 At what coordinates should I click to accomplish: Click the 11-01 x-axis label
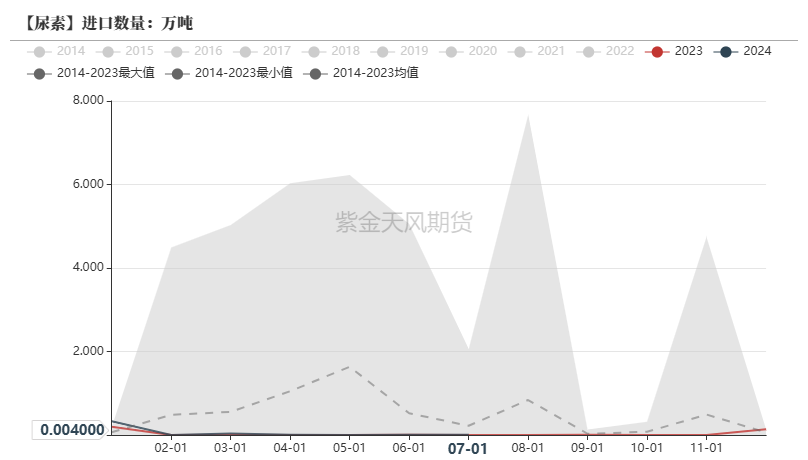[x=707, y=449]
